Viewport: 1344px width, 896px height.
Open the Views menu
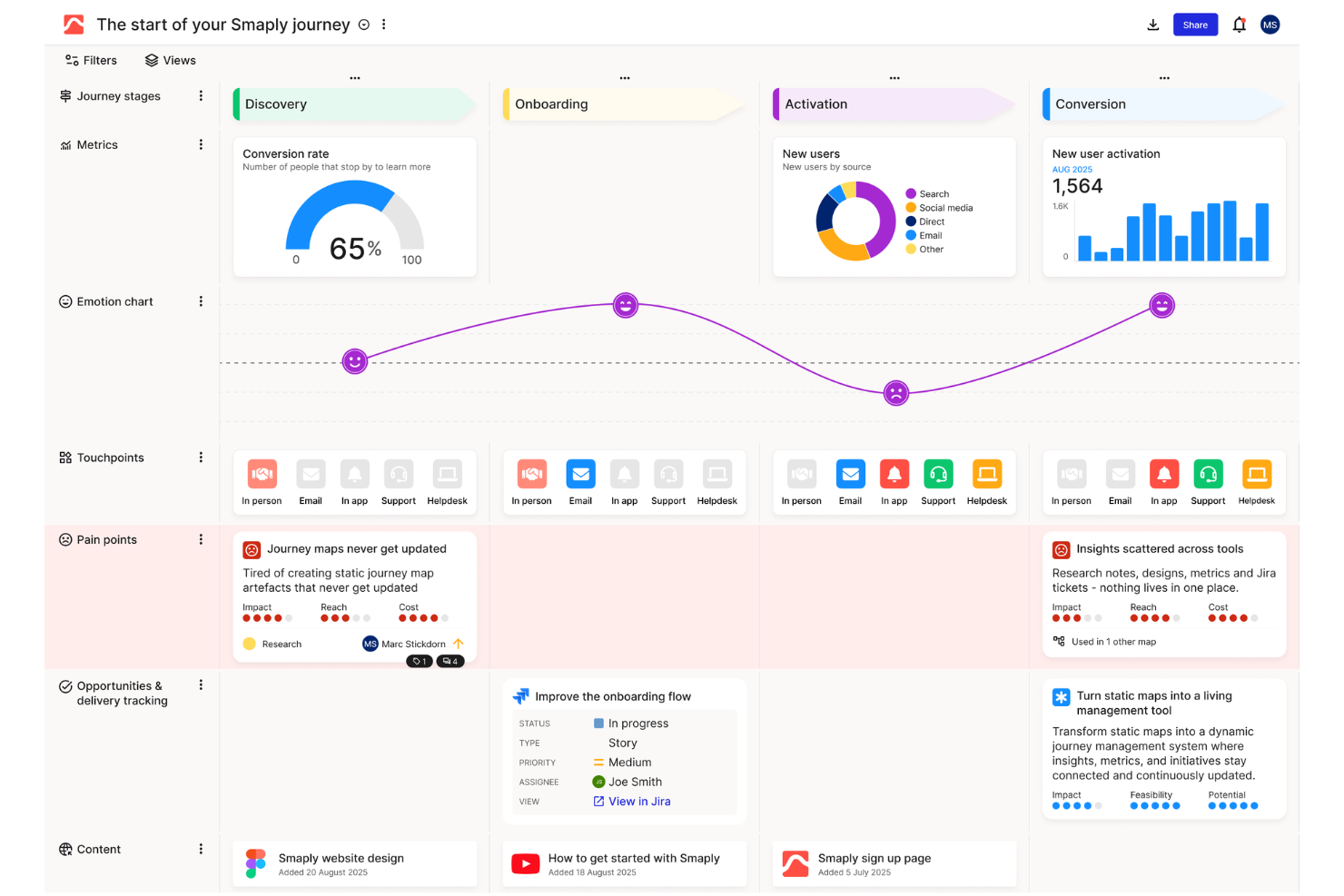170,60
